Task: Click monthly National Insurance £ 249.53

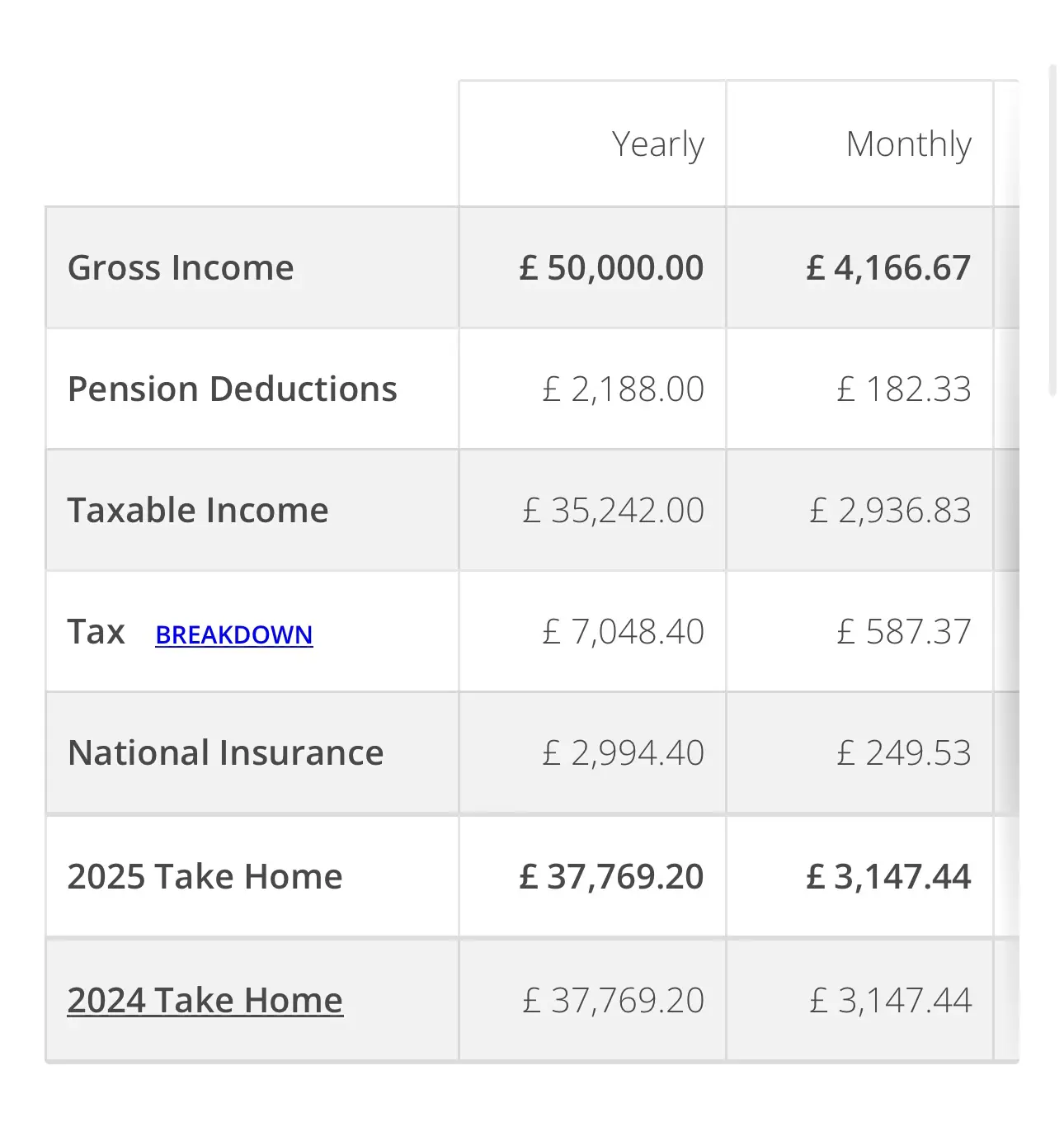Action: 904,752
